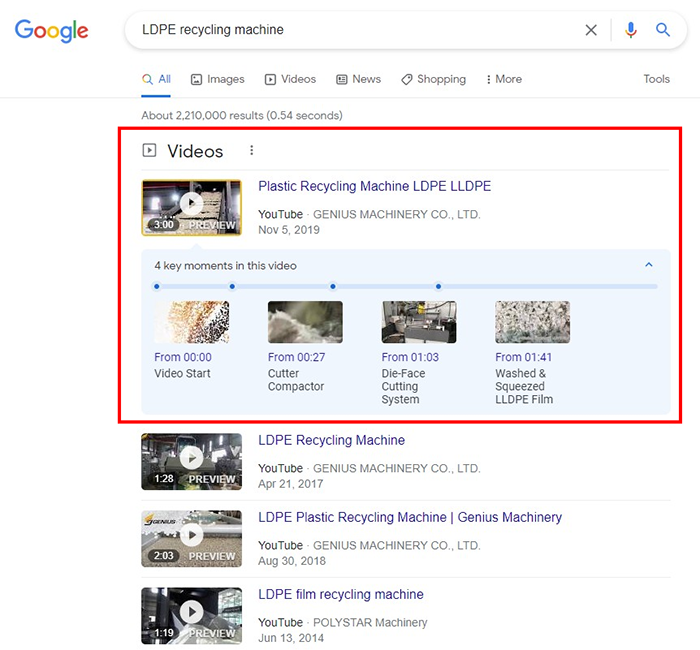The image size is (700, 650).
Task: Click the From 00:00 link
Action: pos(183,357)
